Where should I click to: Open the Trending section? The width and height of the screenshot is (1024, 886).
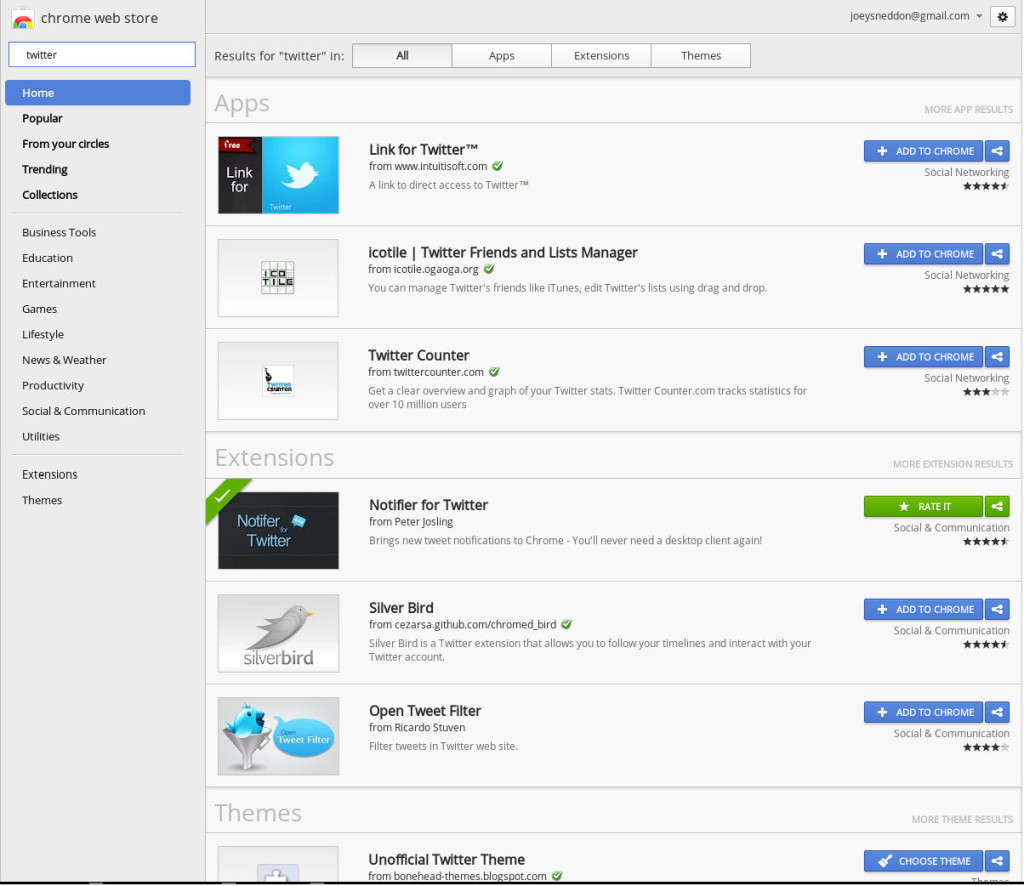44,169
